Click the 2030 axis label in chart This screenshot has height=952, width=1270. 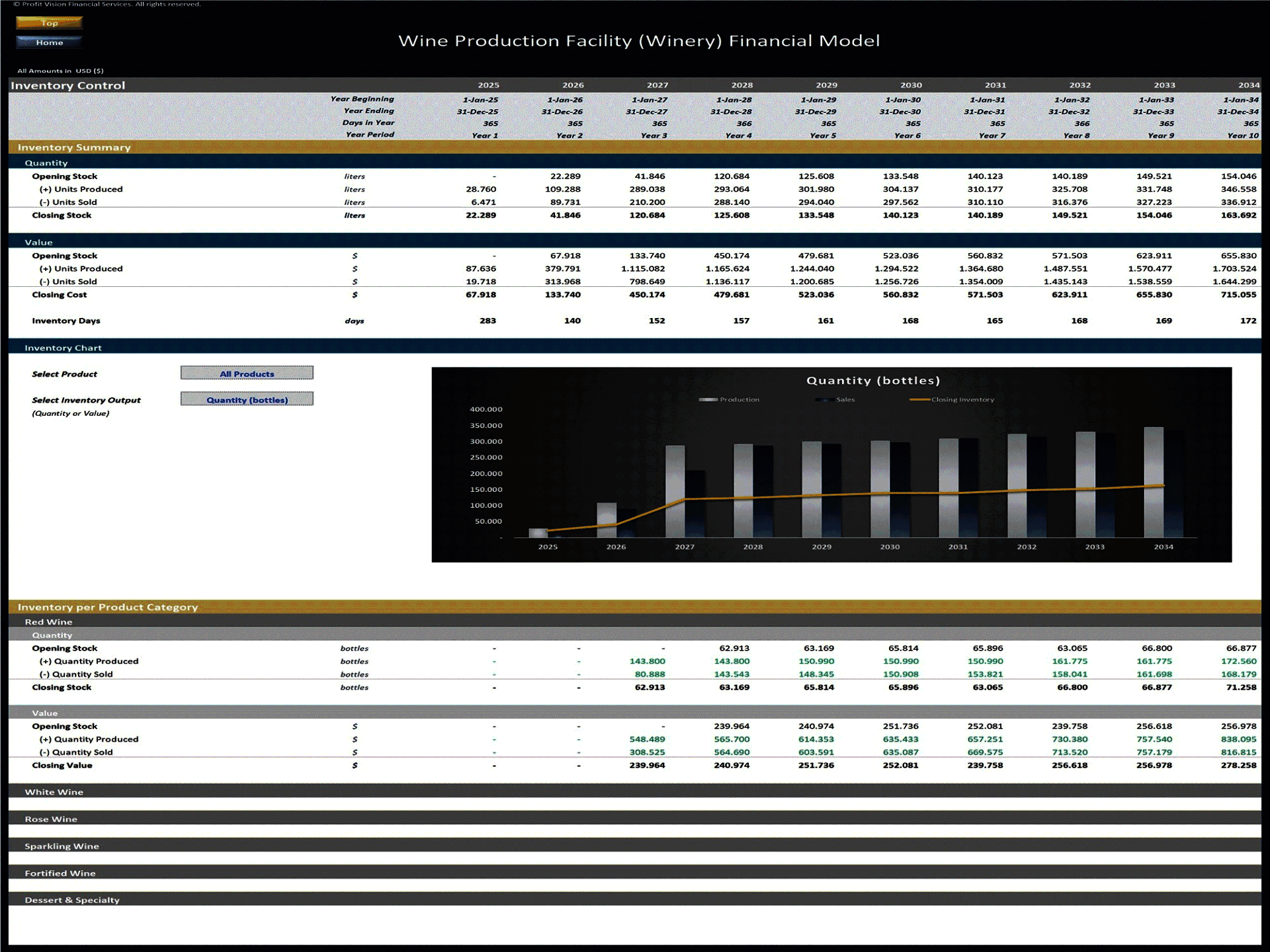pyautogui.click(x=890, y=547)
